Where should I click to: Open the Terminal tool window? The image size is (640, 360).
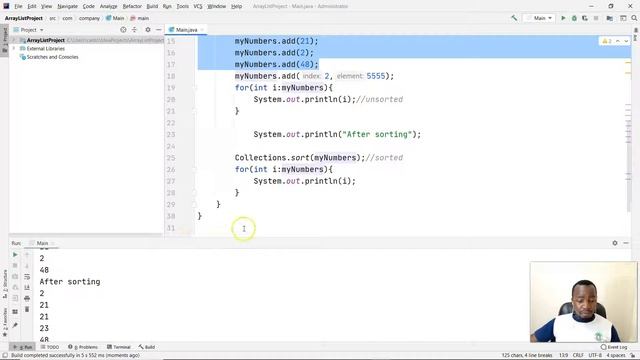pyautogui.click(x=119, y=347)
